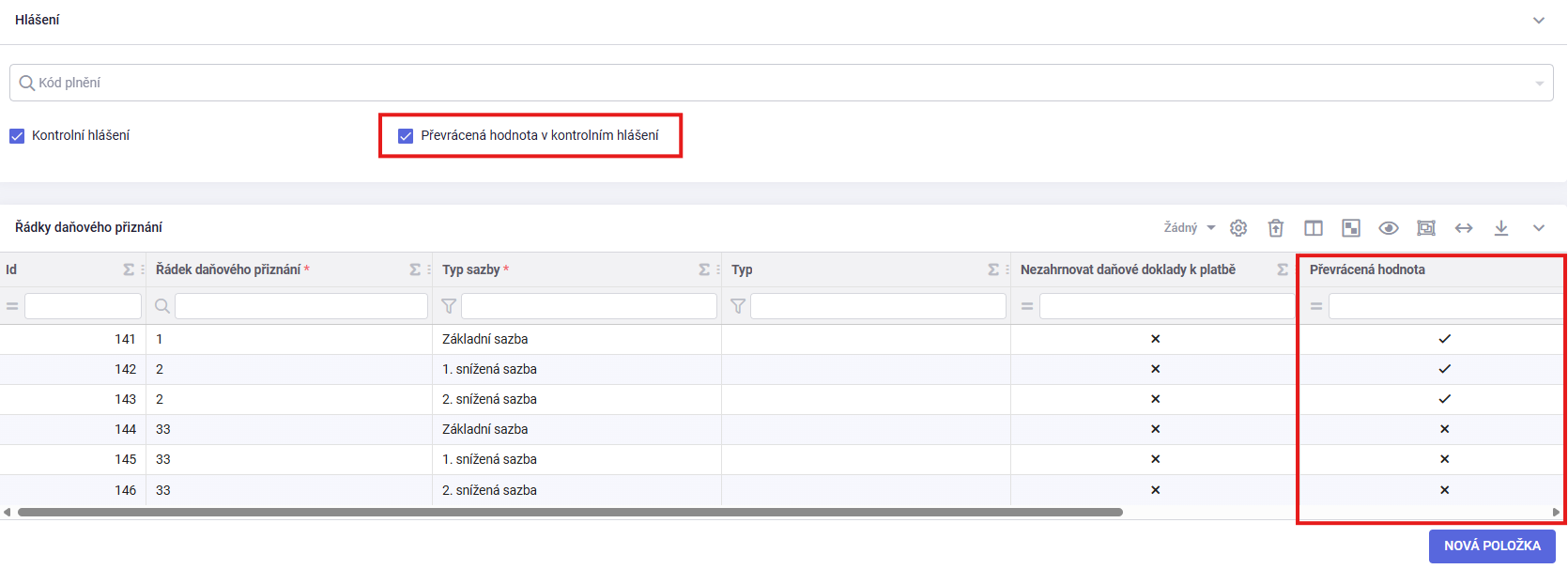Click the download export arrow icon
Screen dimensions: 1568x569
click(x=1501, y=228)
